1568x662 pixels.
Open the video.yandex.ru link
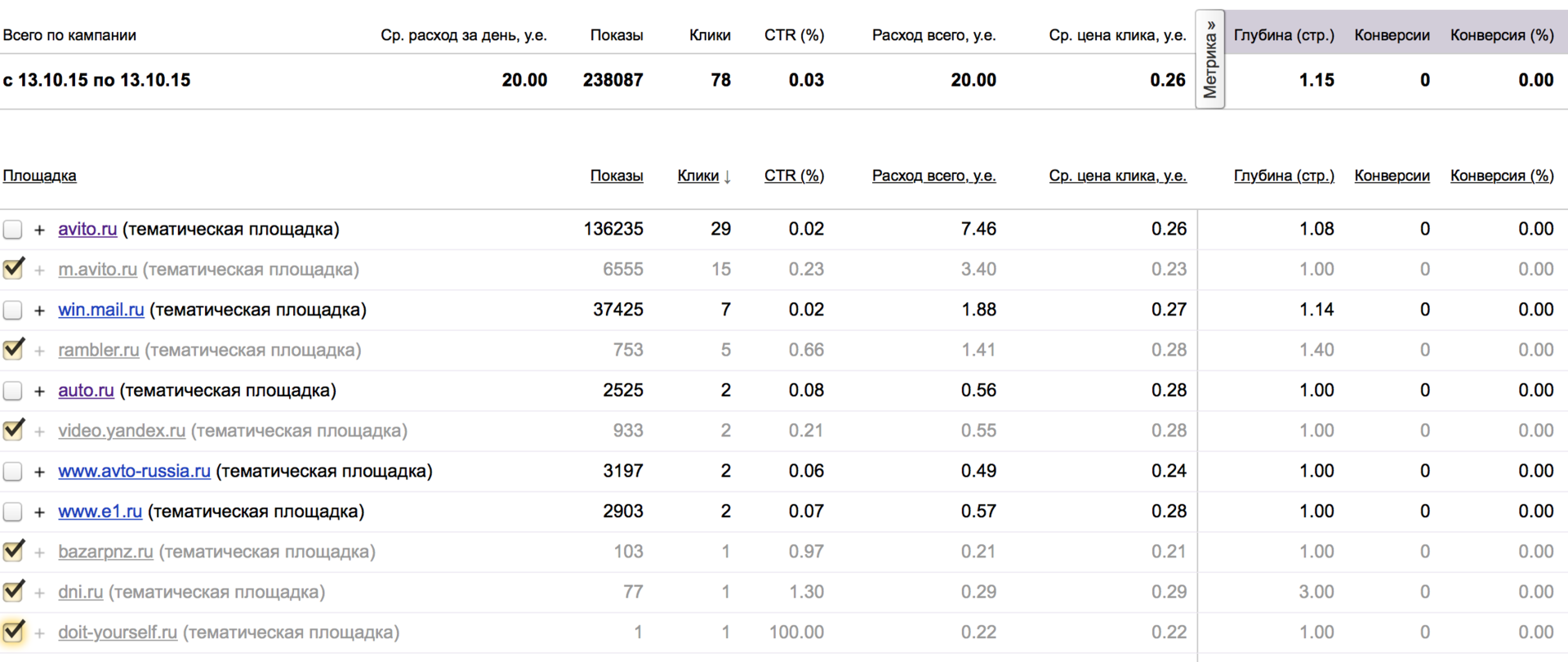pyautogui.click(x=122, y=431)
